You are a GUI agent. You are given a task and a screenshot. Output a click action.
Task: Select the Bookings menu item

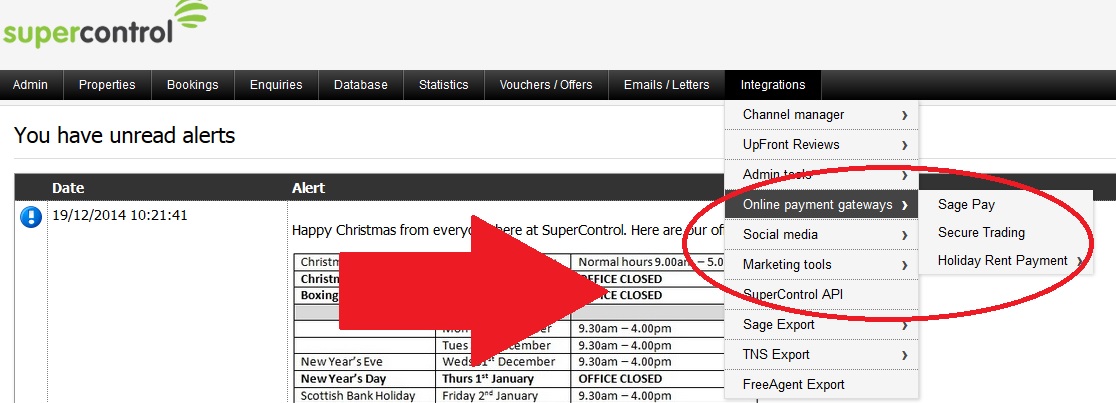click(192, 85)
